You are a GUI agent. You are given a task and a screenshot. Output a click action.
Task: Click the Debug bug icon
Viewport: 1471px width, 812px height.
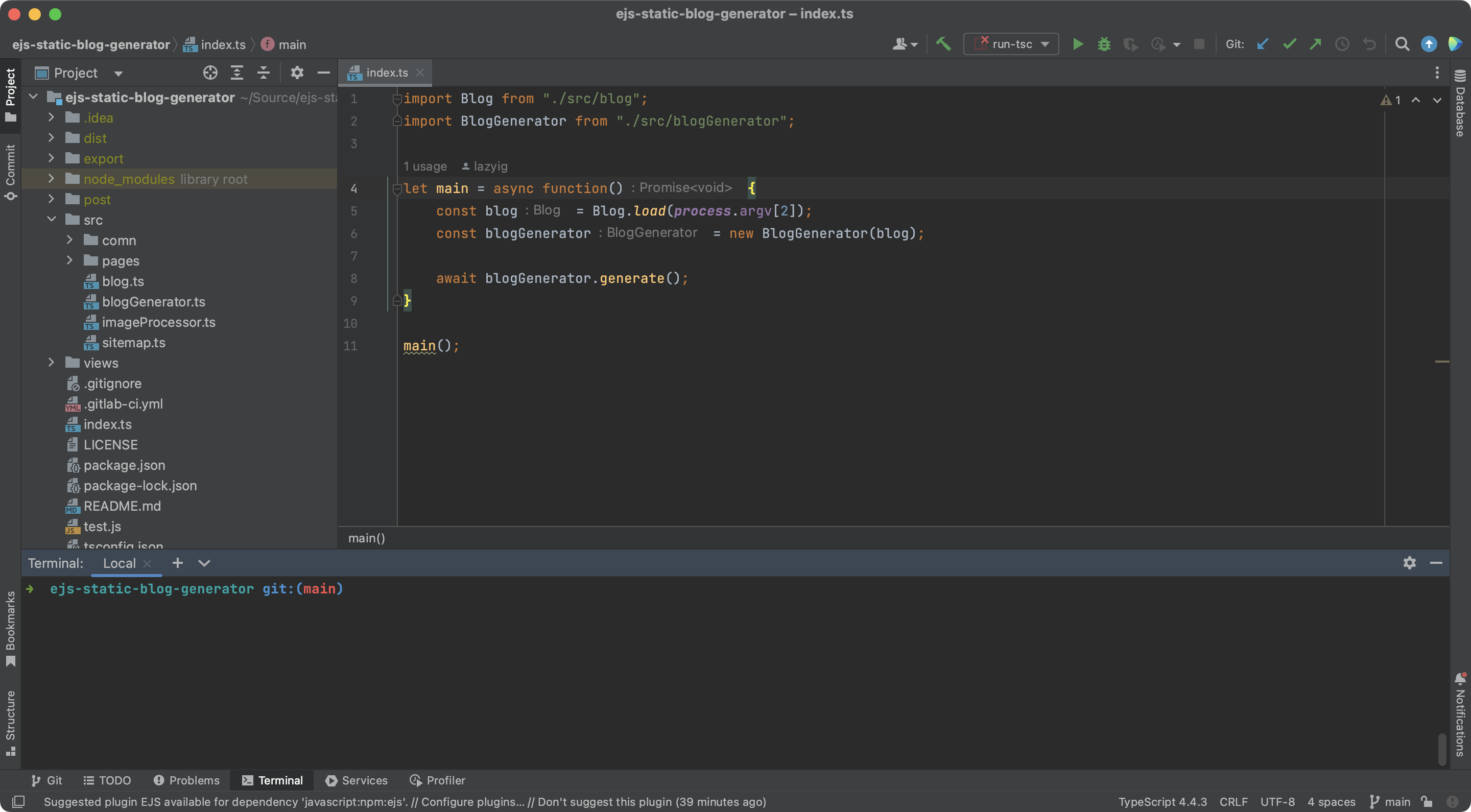(x=1104, y=44)
